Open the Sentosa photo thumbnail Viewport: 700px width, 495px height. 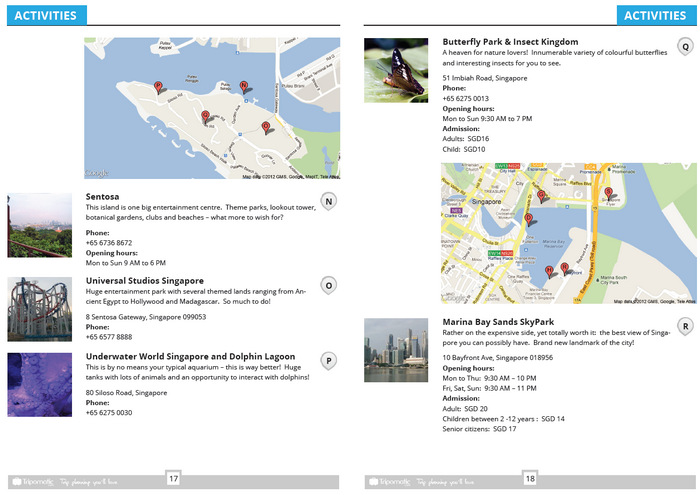tap(40, 225)
